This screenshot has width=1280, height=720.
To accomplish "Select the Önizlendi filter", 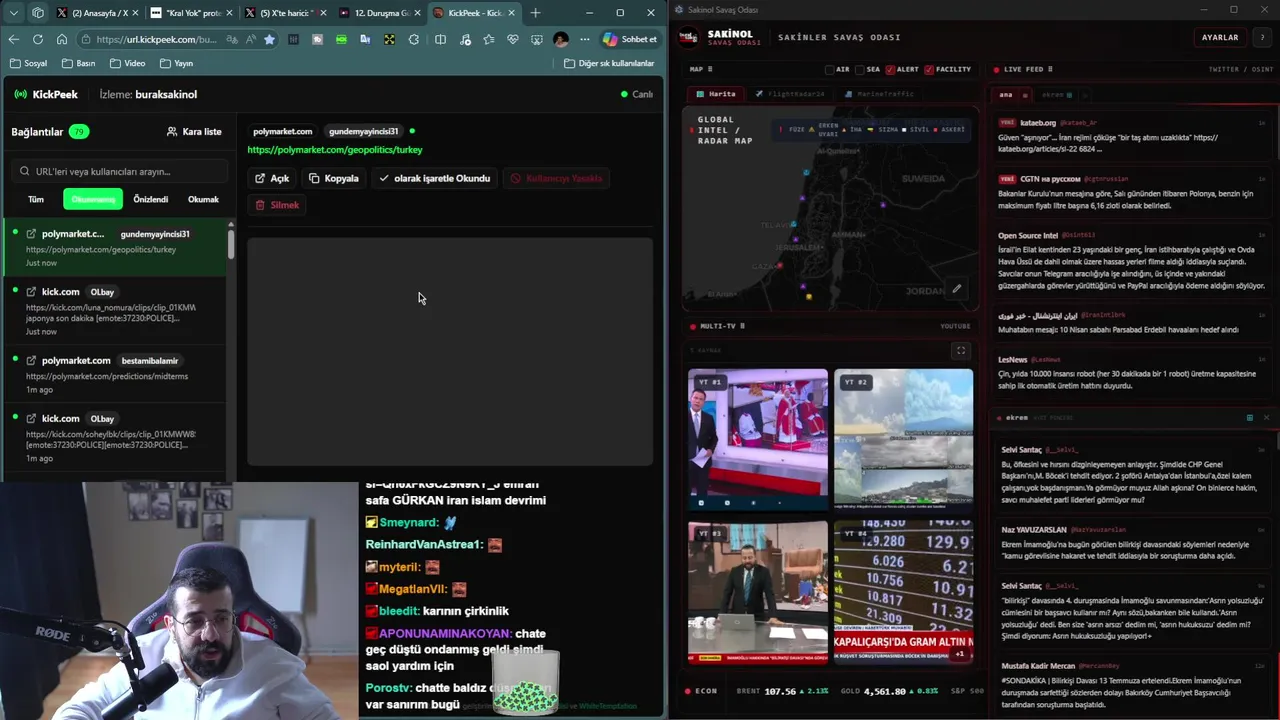I will [151, 199].
